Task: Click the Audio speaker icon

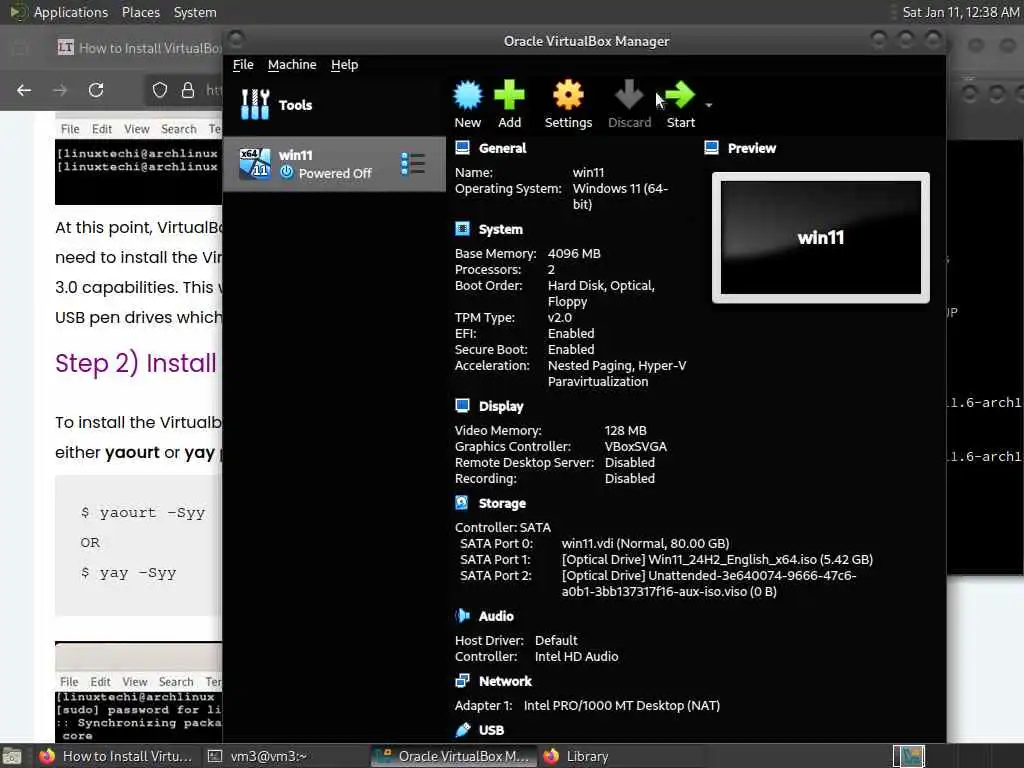Action: pos(462,616)
